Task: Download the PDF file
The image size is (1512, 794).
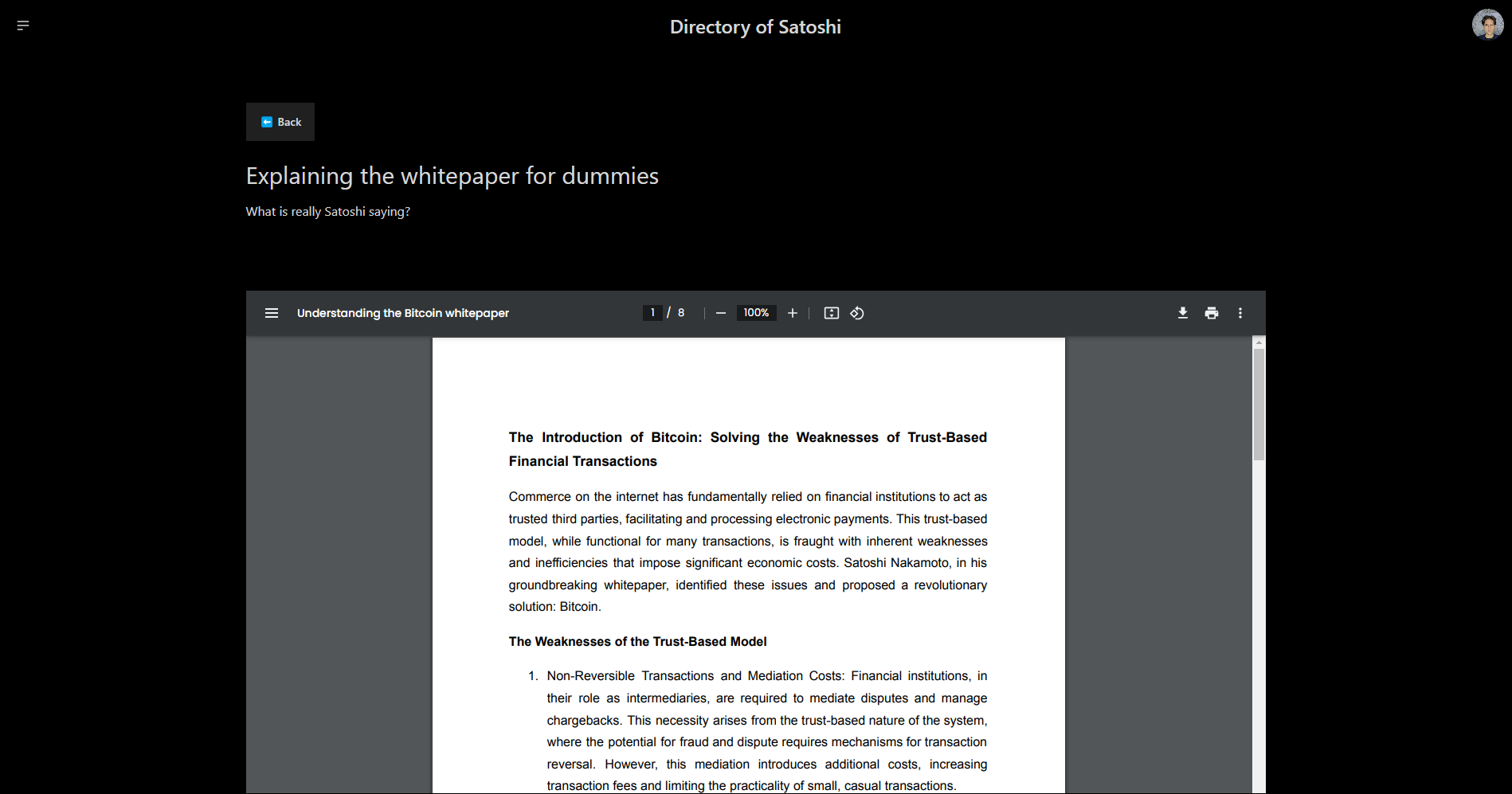Action: point(1183,313)
